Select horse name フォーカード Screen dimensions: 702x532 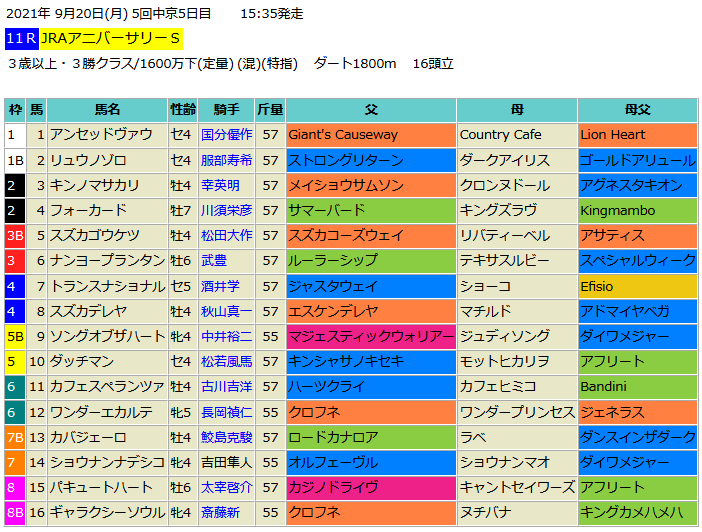pyautogui.click(x=88, y=210)
